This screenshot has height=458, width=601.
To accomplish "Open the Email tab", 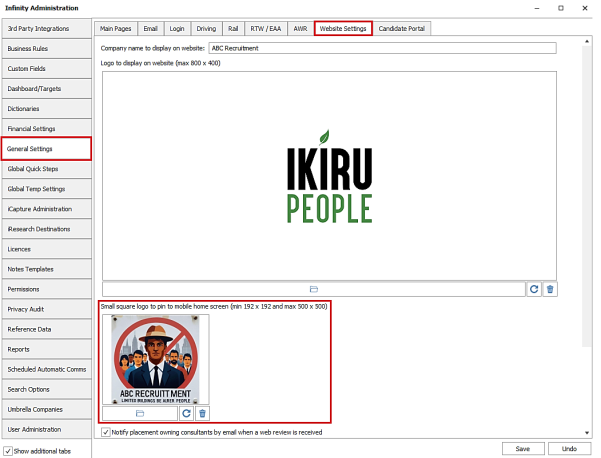I will pos(150,29).
